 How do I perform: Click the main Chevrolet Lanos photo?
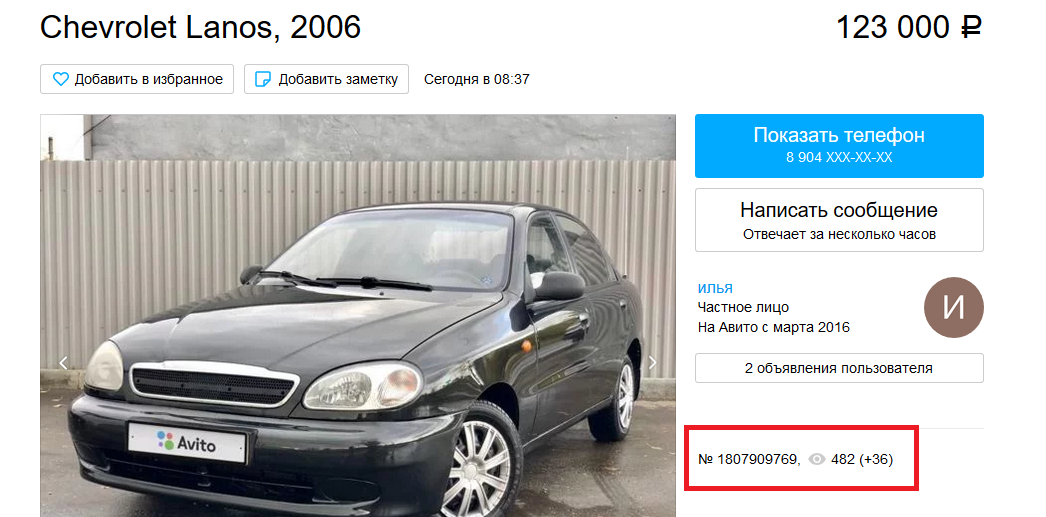point(358,316)
